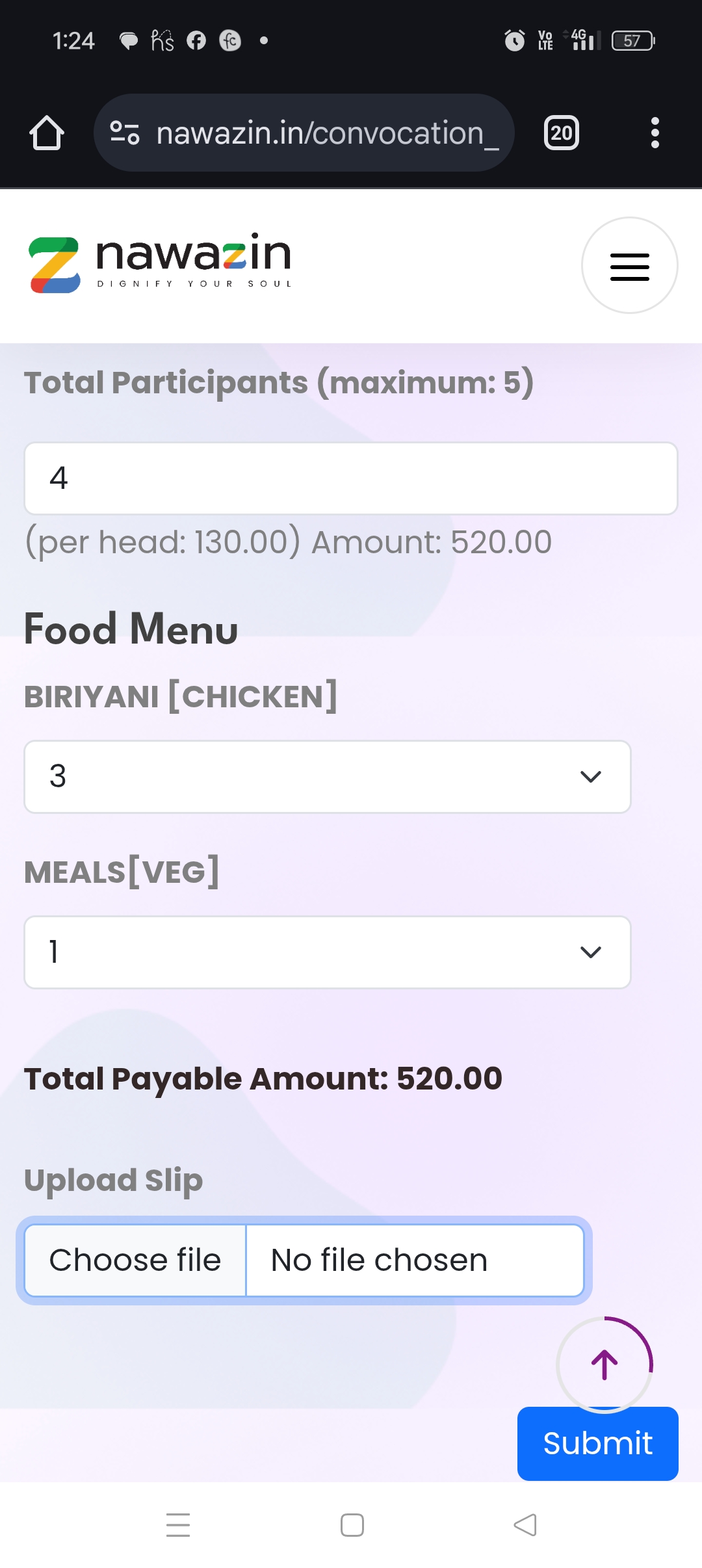This screenshot has height=1568, width=702.
Task: Open the site settings icon in address bar
Action: tap(125, 133)
